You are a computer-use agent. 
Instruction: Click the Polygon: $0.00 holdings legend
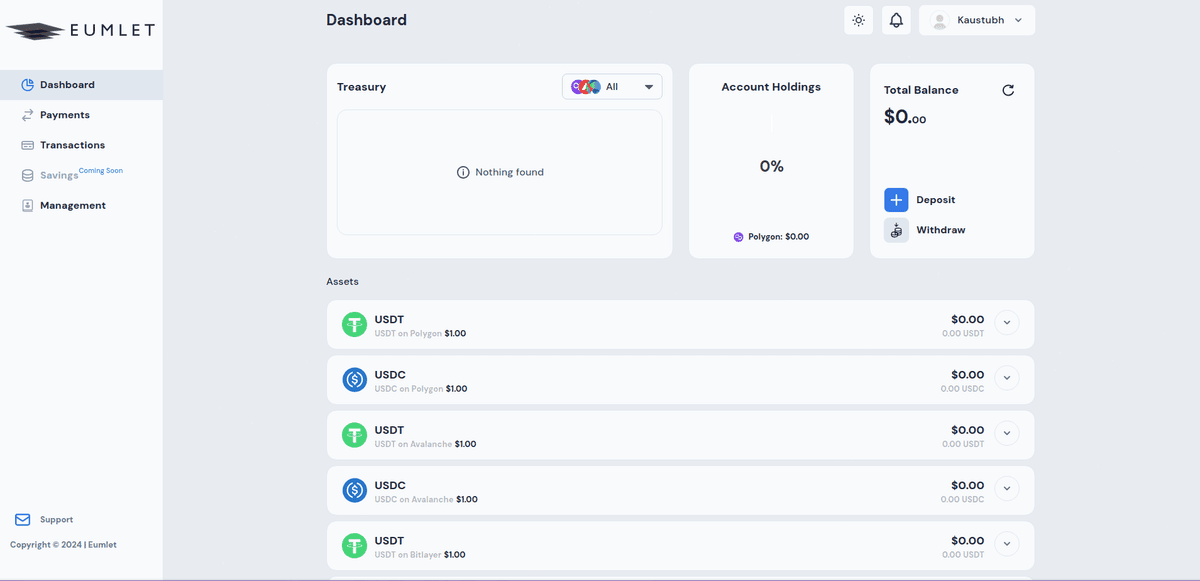pos(771,237)
